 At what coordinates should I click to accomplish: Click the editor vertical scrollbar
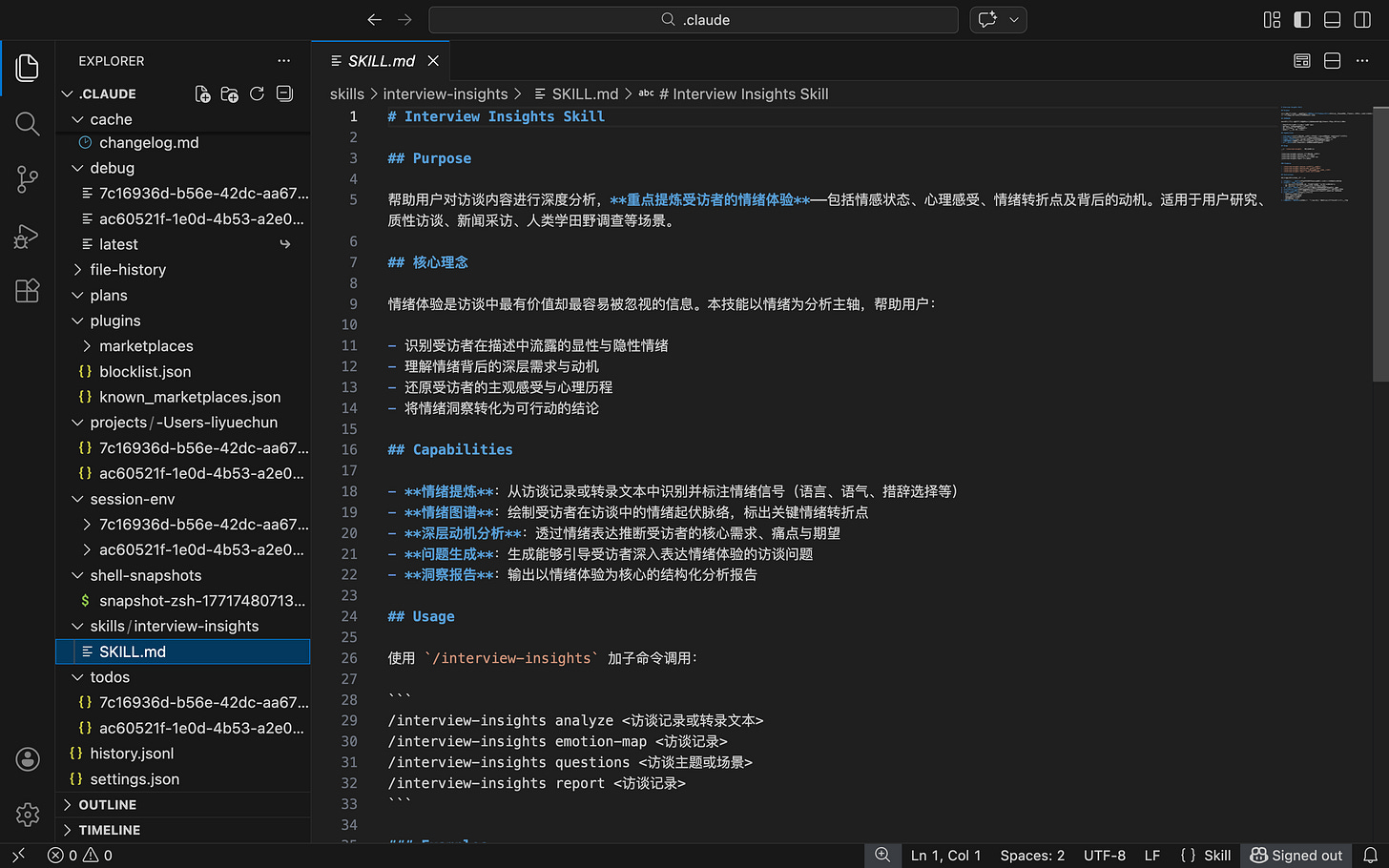pyautogui.click(x=1380, y=244)
